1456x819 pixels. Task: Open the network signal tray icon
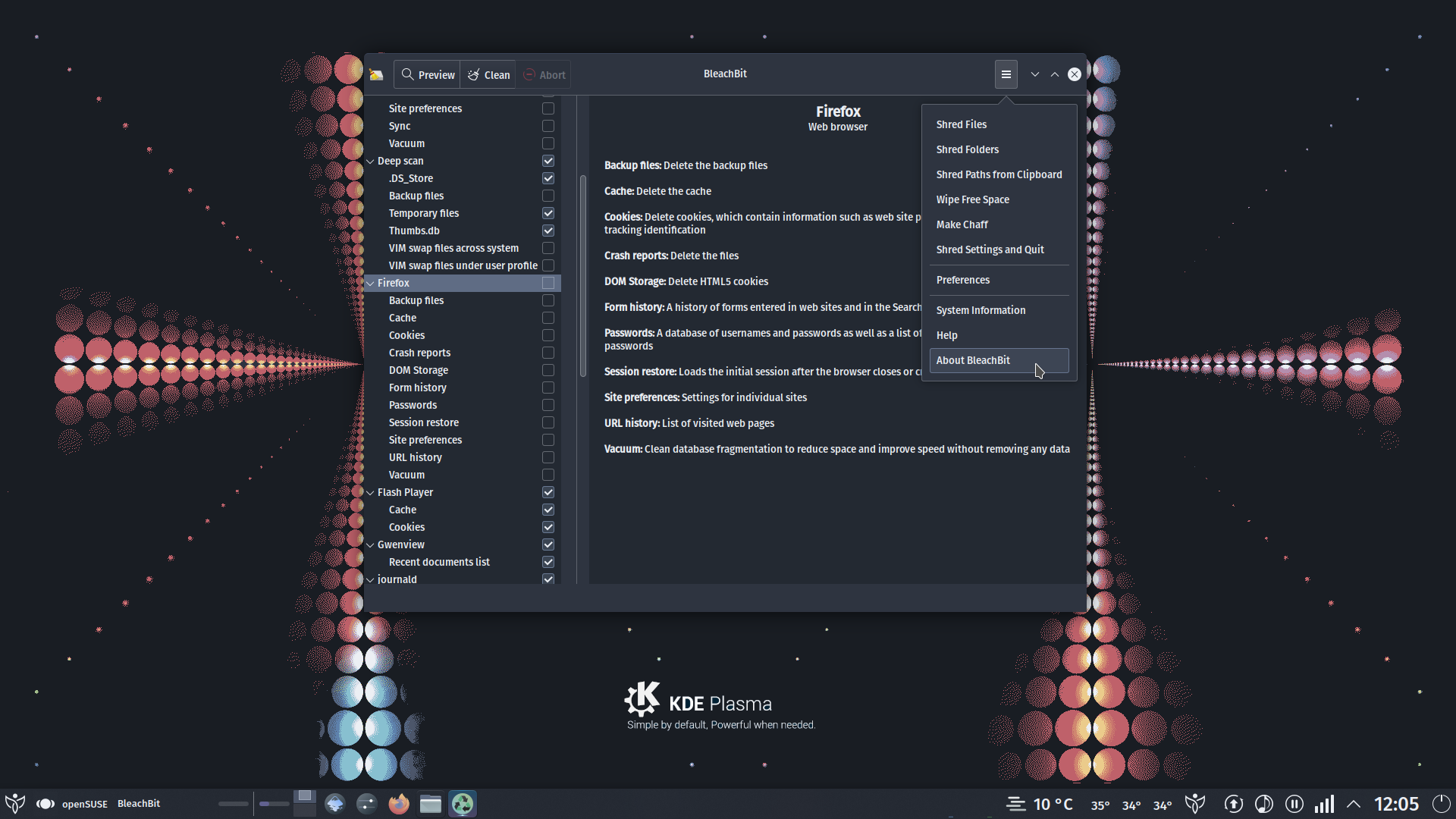(1324, 804)
